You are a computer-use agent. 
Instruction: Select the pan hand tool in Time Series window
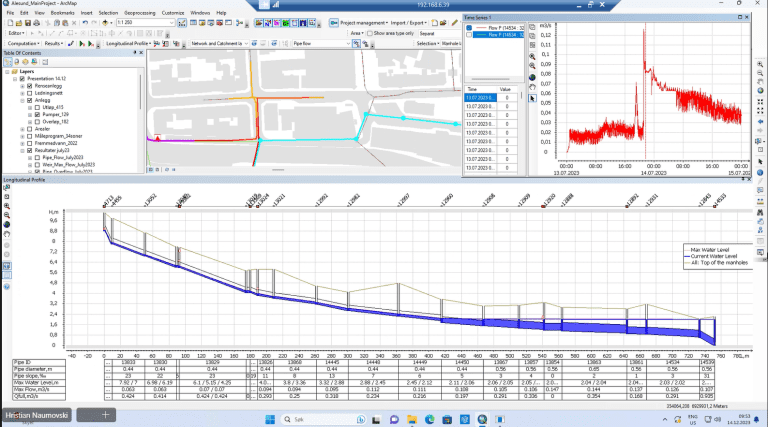tap(532, 85)
